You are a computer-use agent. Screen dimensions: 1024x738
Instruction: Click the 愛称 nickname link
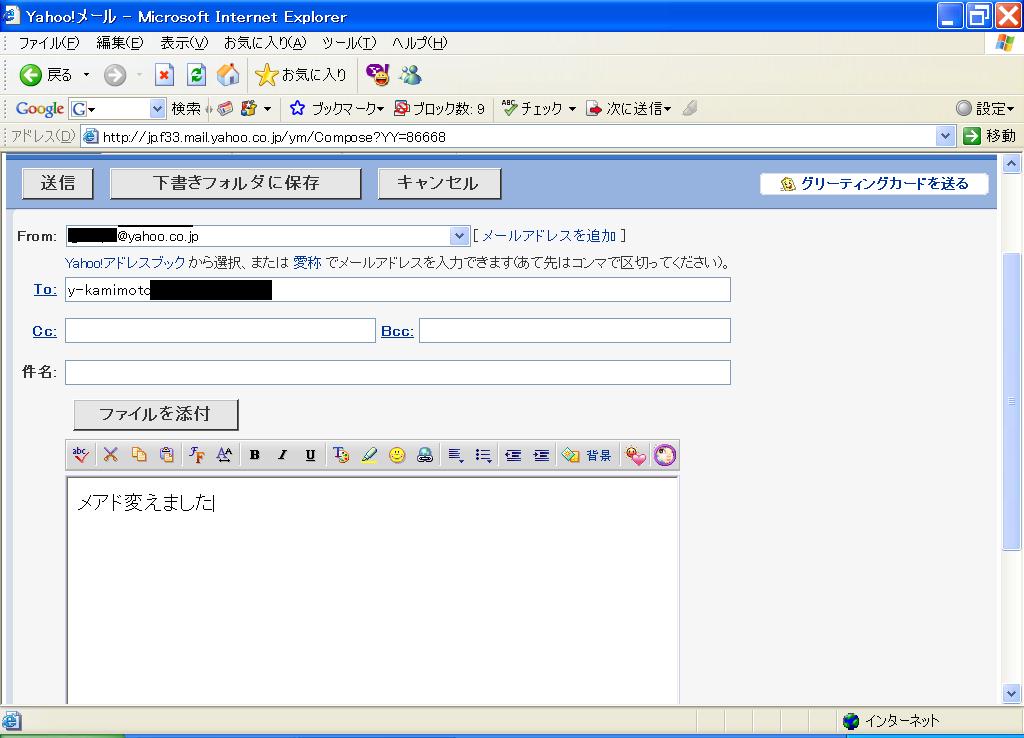tap(307, 263)
